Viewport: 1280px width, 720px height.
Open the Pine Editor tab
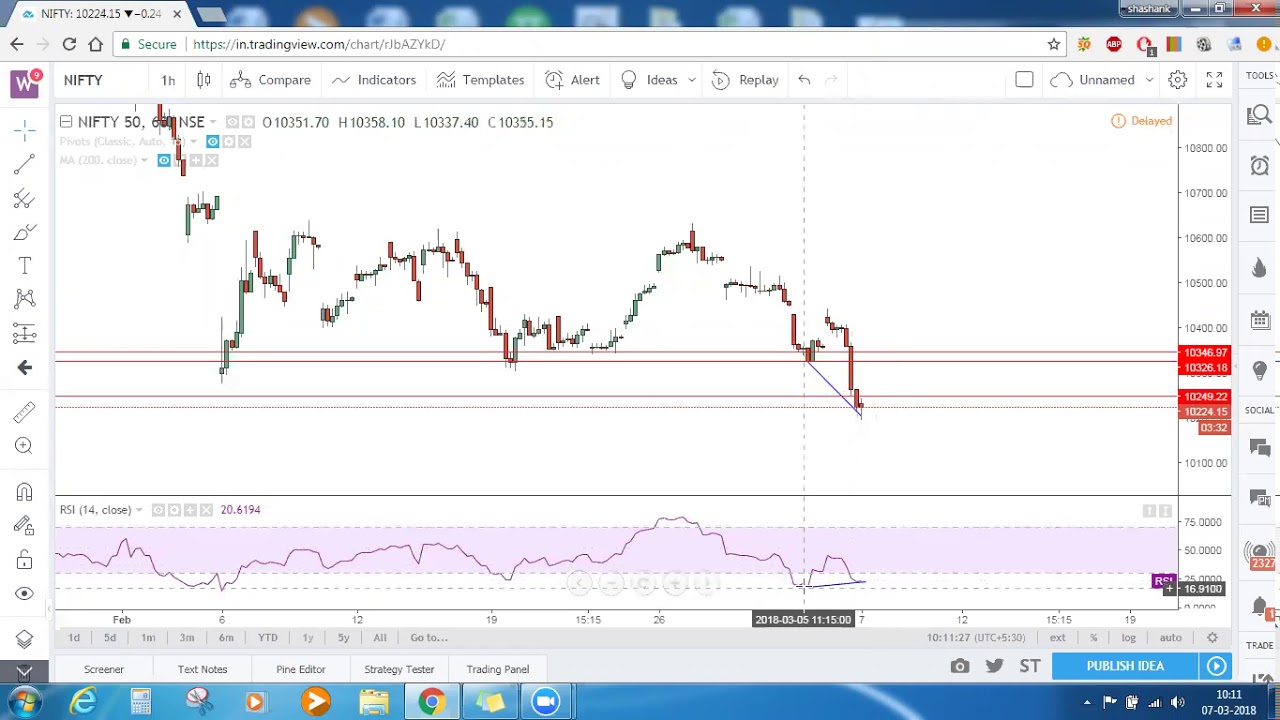click(301, 669)
